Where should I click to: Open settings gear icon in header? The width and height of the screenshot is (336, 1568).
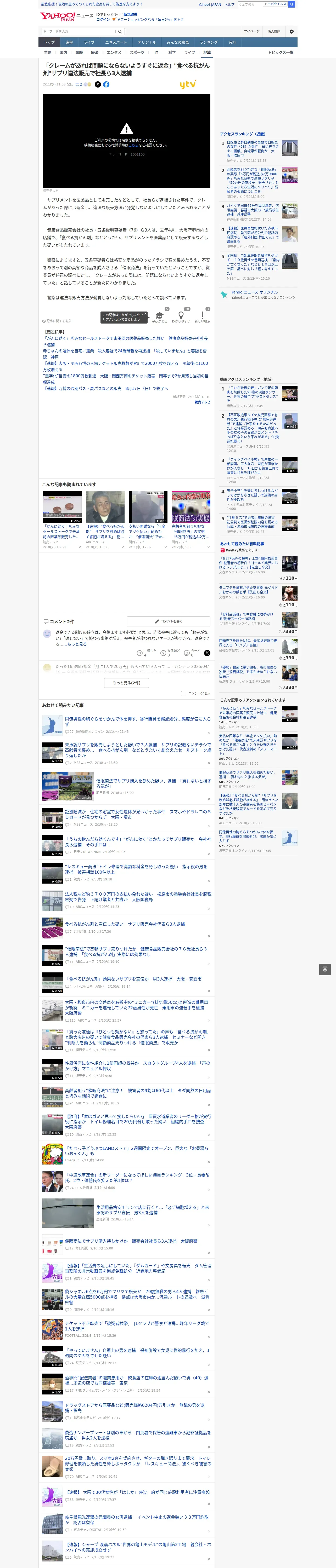click(292, 32)
